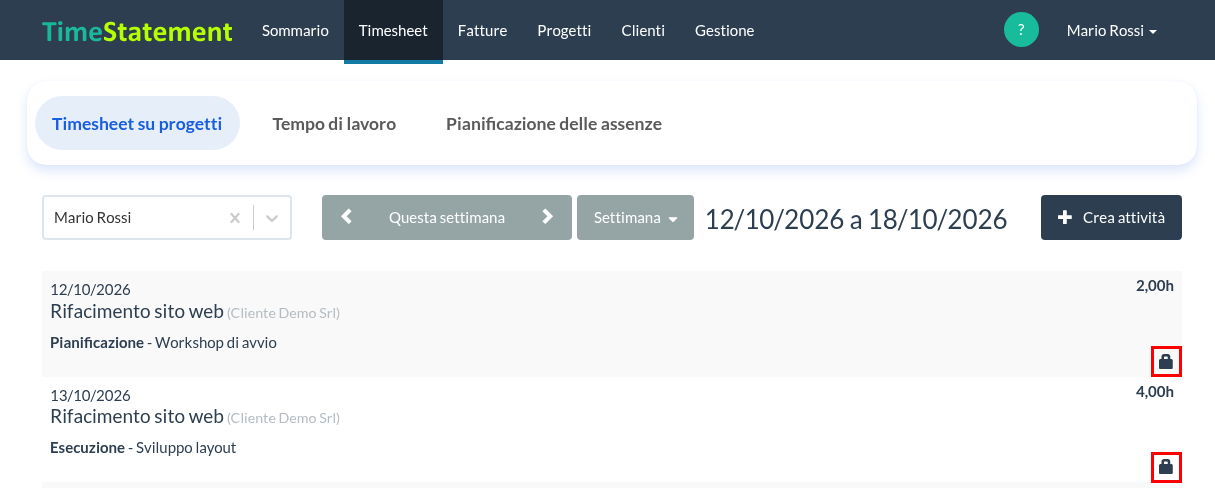Click 12/10/2026 Rifacimento sito web project title

[137, 311]
